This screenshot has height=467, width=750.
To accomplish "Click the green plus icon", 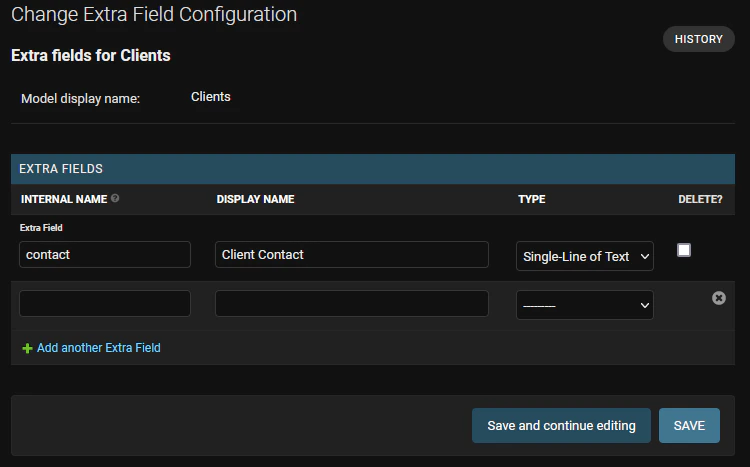I will (x=27, y=348).
